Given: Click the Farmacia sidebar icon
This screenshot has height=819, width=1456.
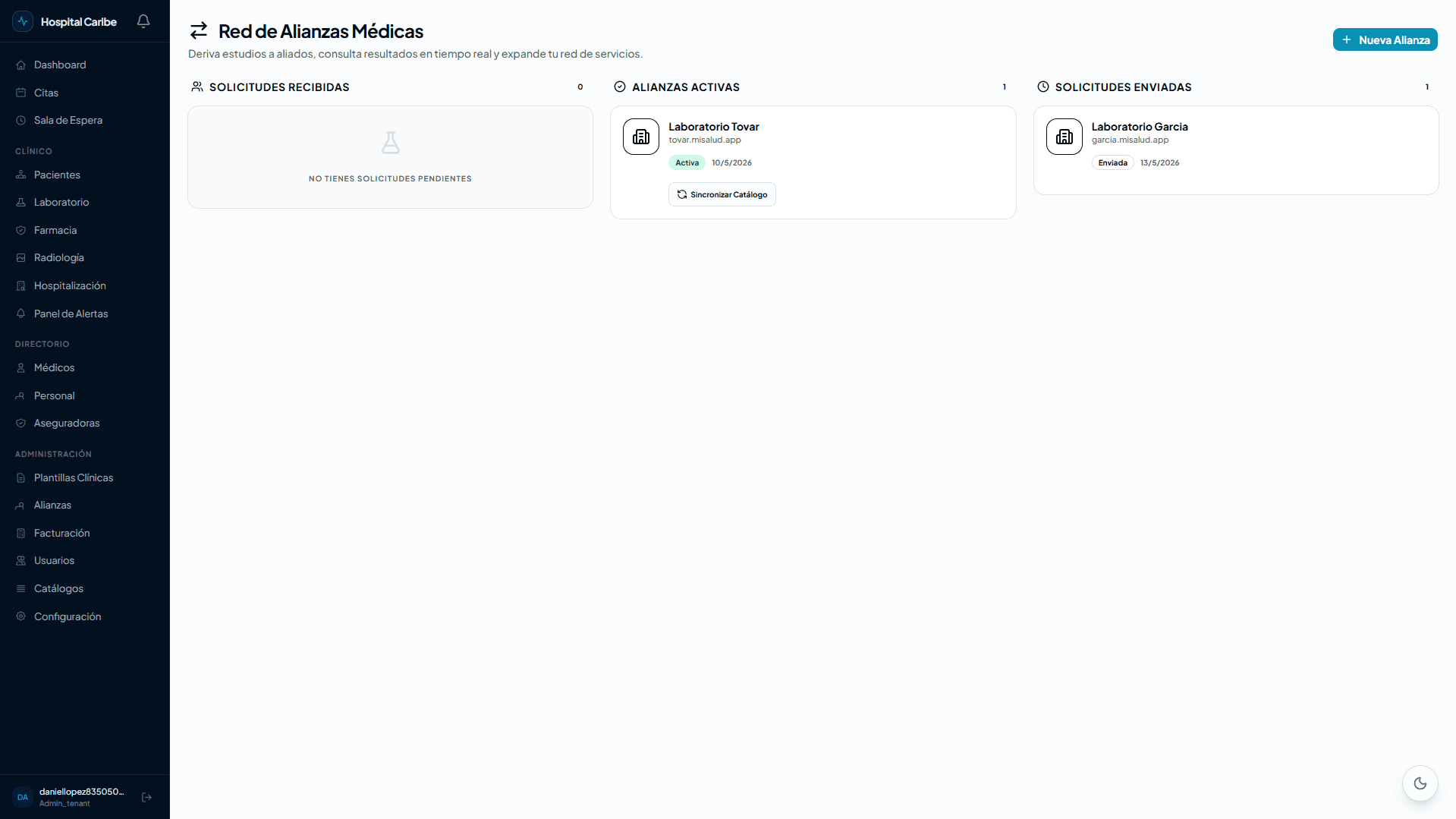Looking at the screenshot, I should click(x=21, y=231).
